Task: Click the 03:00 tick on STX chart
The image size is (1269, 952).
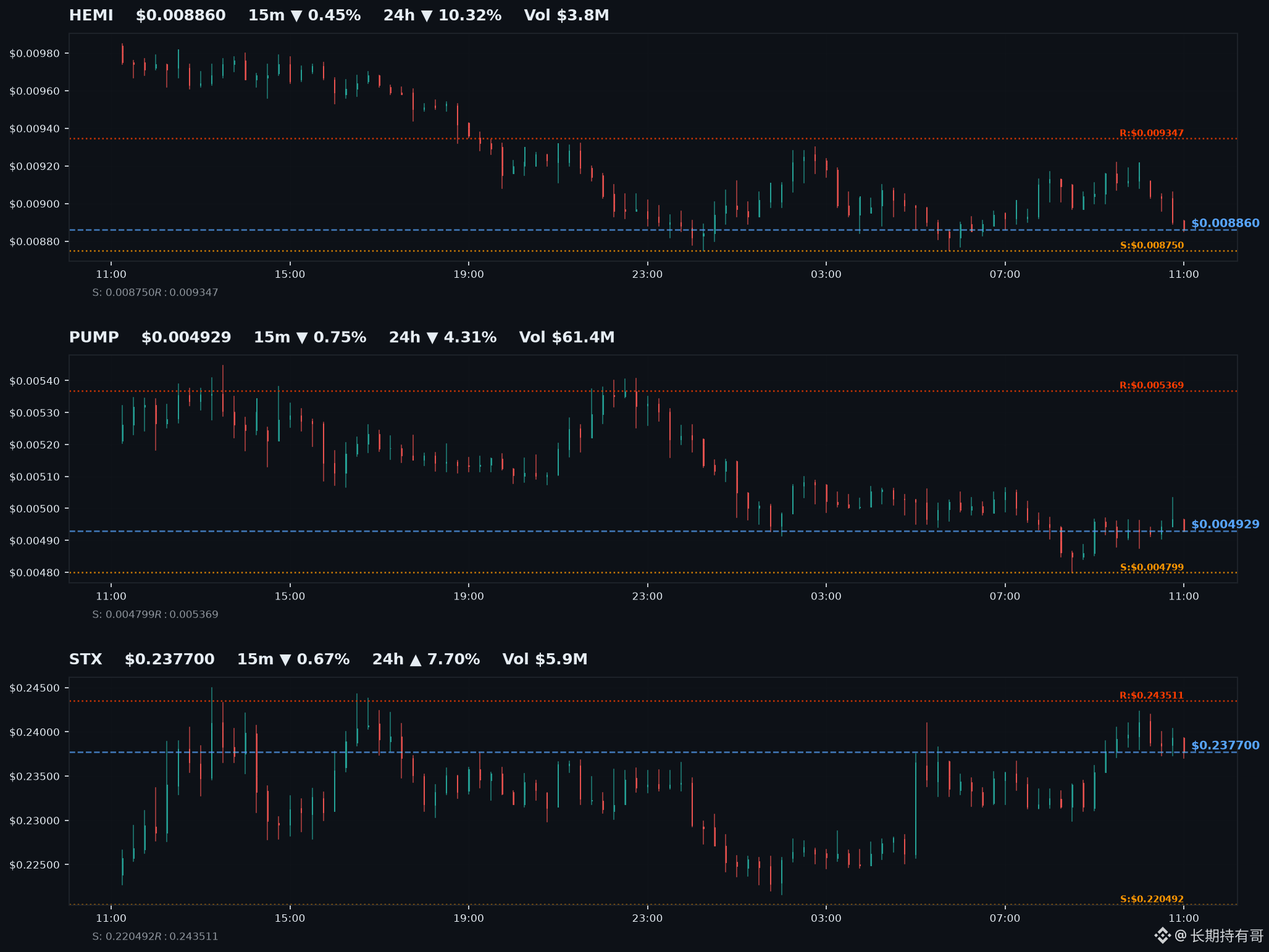Action: click(x=826, y=918)
